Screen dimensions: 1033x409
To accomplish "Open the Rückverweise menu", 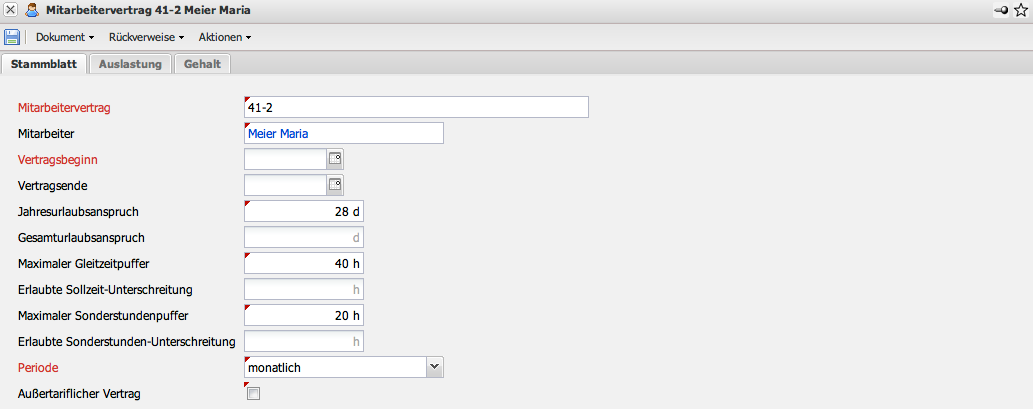I will tap(146, 37).
